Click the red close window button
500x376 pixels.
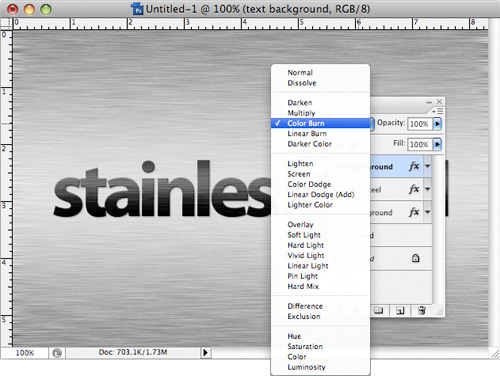(13, 9)
